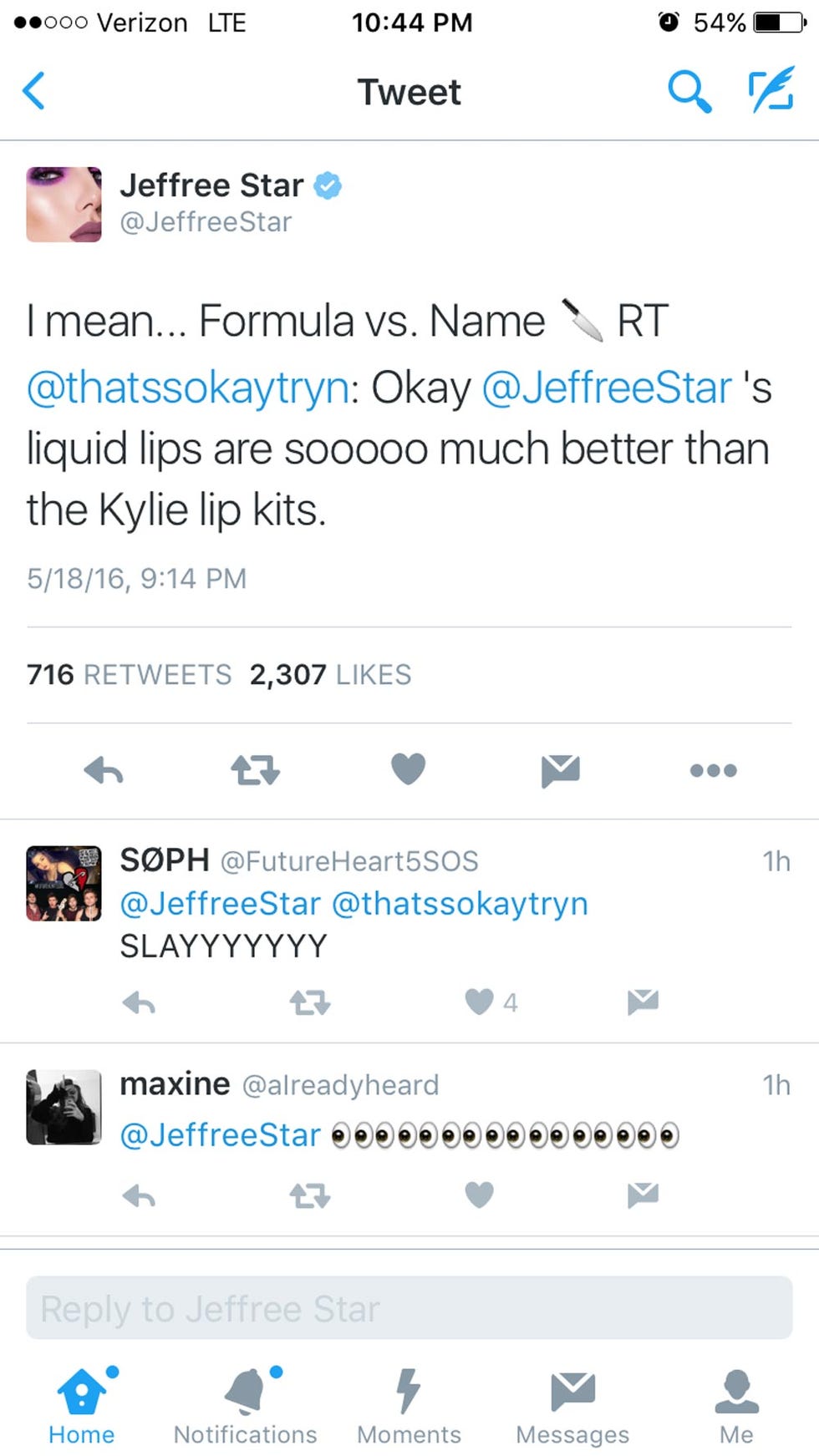819x1456 pixels.
Task: View the 716 retweets list
Action: (129, 674)
